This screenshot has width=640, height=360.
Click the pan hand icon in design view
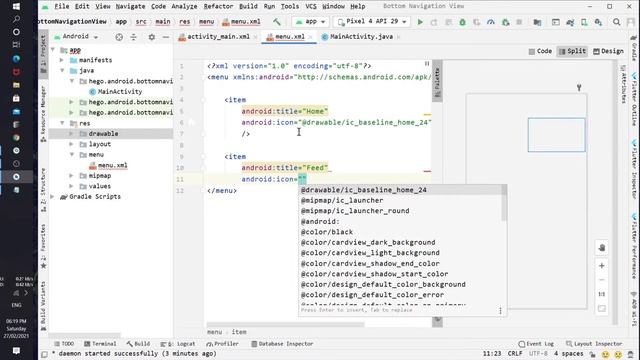point(602,248)
